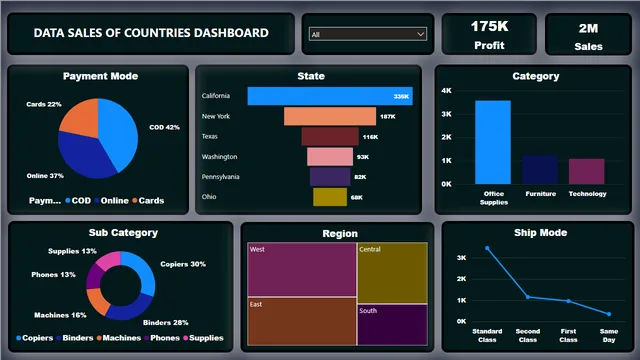Click the New York funnel bar
This screenshot has height=360, width=640.
(330, 116)
